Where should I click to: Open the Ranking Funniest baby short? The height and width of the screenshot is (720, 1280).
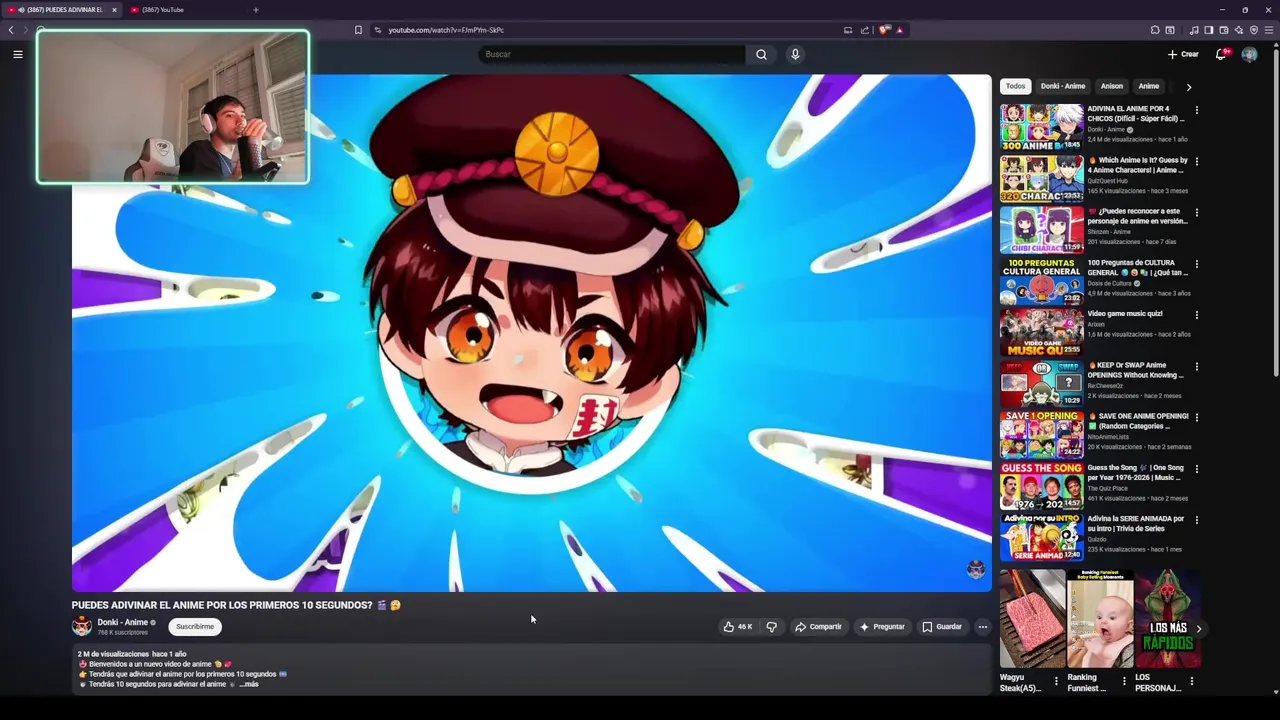point(1100,619)
